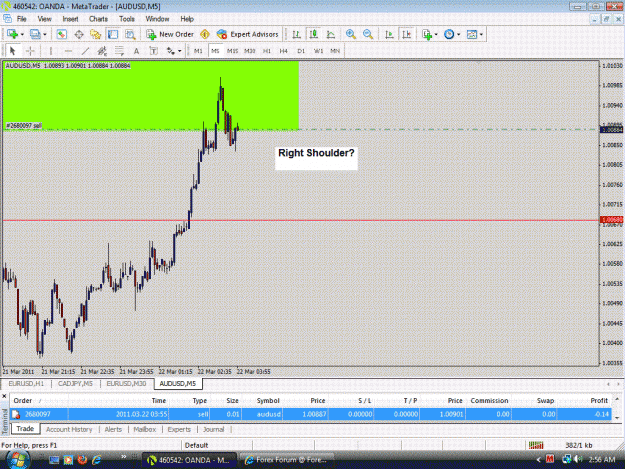Select order row 2680097

[311, 414]
